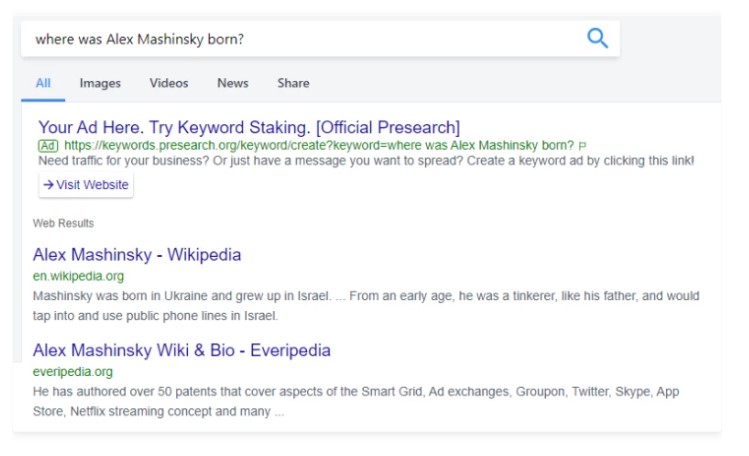This screenshot has height=456, width=749.
Task: Click the Everipedia result snippet text
Action: pyautogui.click(x=356, y=401)
